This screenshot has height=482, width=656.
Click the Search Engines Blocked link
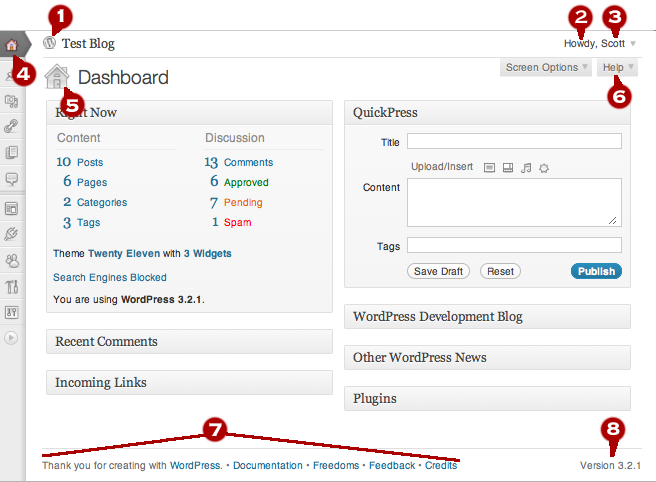(x=110, y=277)
